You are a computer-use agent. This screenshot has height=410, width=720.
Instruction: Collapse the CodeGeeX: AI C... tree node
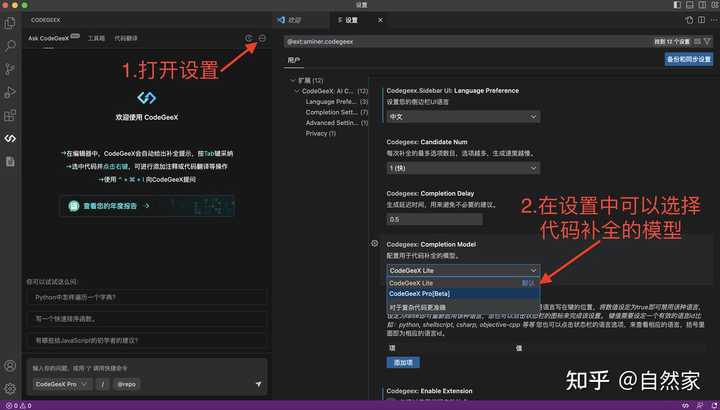coord(297,91)
